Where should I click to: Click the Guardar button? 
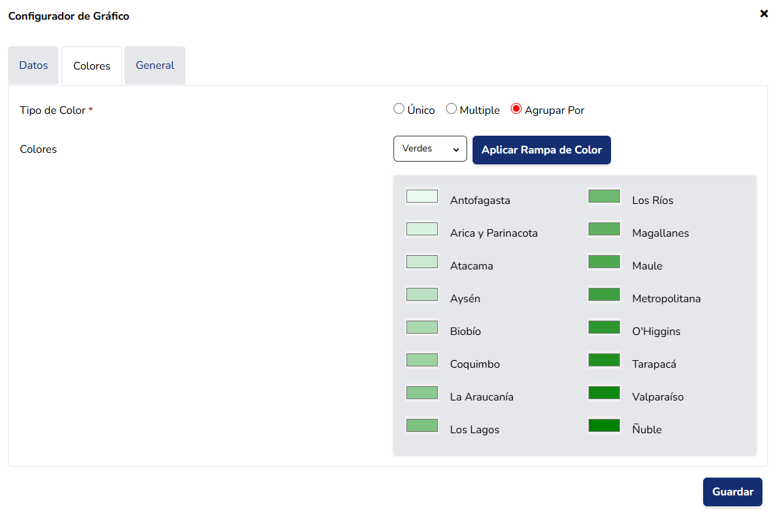click(x=732, y=492)
